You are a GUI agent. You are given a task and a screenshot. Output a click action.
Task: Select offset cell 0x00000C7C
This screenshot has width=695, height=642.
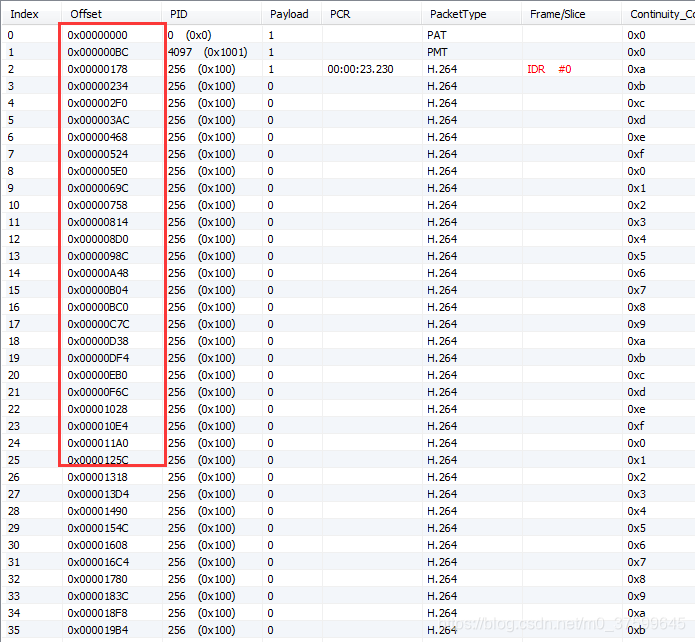(98, 324)
